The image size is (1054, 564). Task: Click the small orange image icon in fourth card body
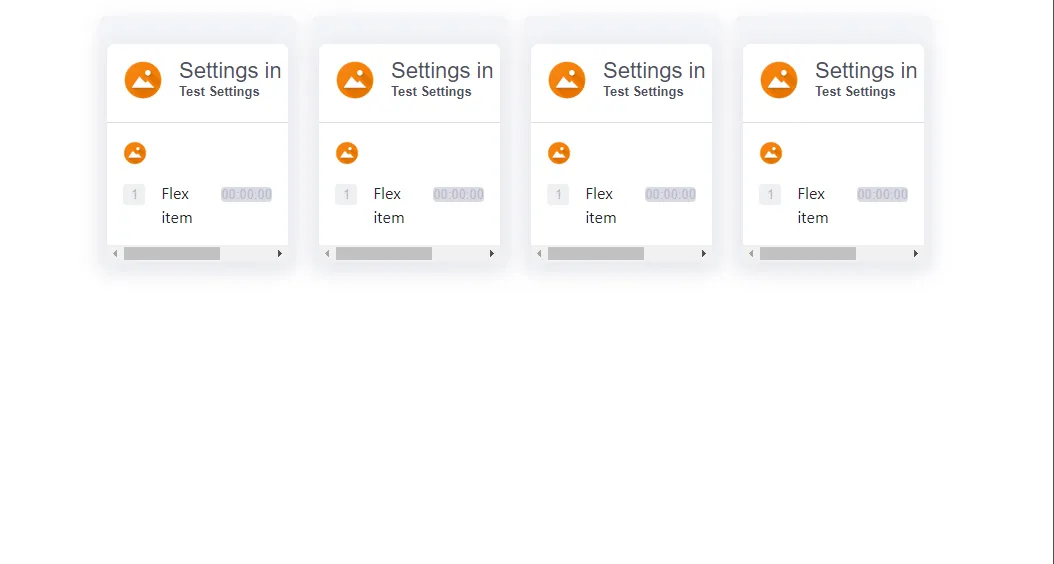point(771,153)
